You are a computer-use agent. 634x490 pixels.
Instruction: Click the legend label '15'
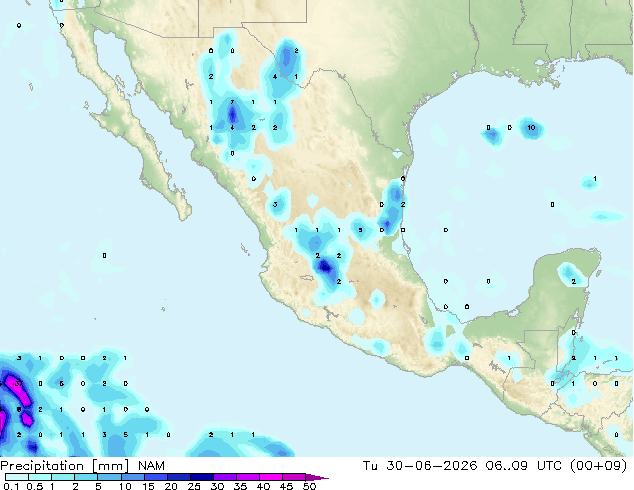coord(148,486)
